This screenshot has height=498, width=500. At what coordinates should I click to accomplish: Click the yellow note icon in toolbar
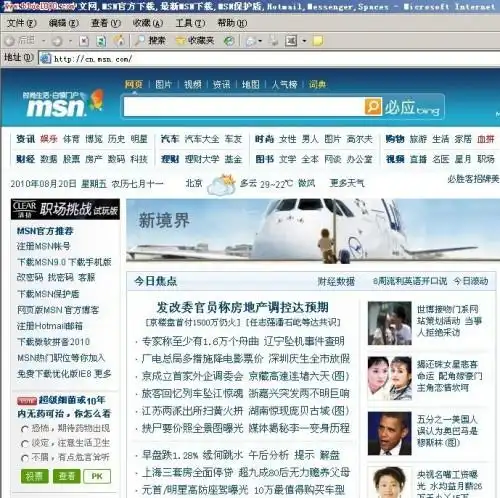(x=318, y=41)
